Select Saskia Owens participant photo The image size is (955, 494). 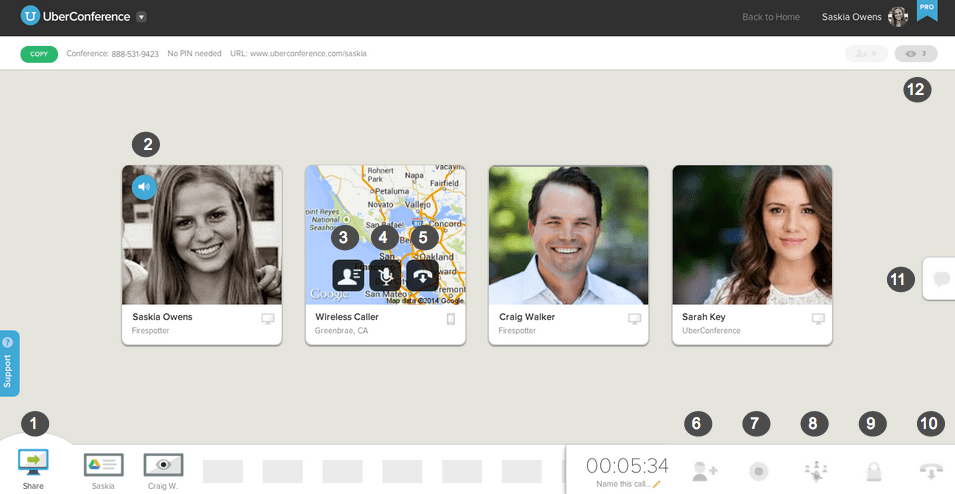click(x=202, y=235)
